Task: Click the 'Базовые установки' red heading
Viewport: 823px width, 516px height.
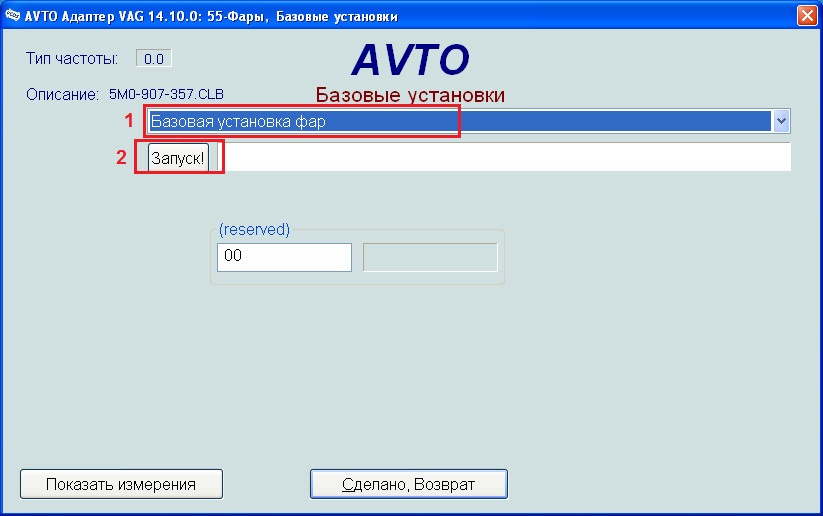Action: point(410,95)
